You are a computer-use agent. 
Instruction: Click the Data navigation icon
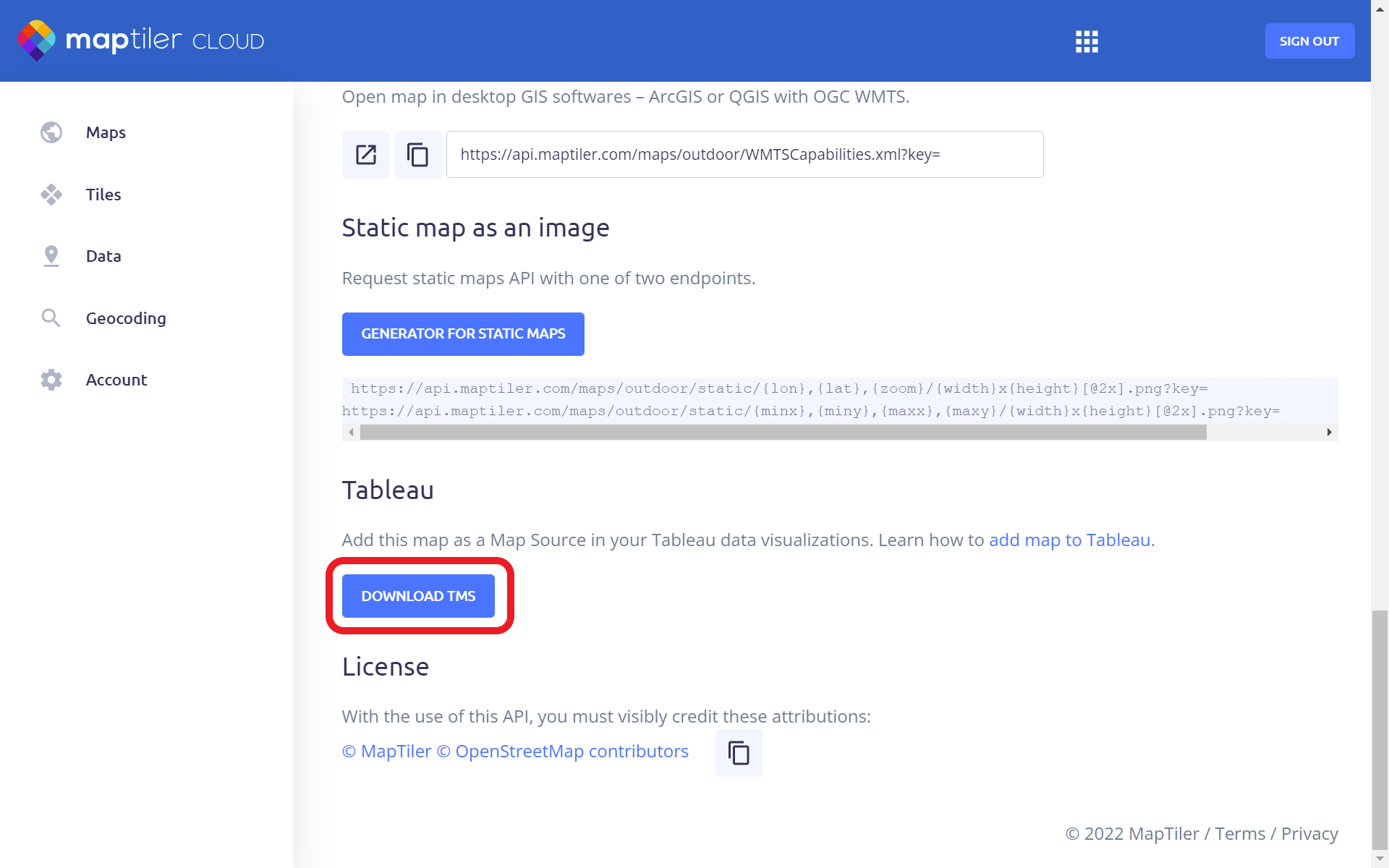(51, 255)
